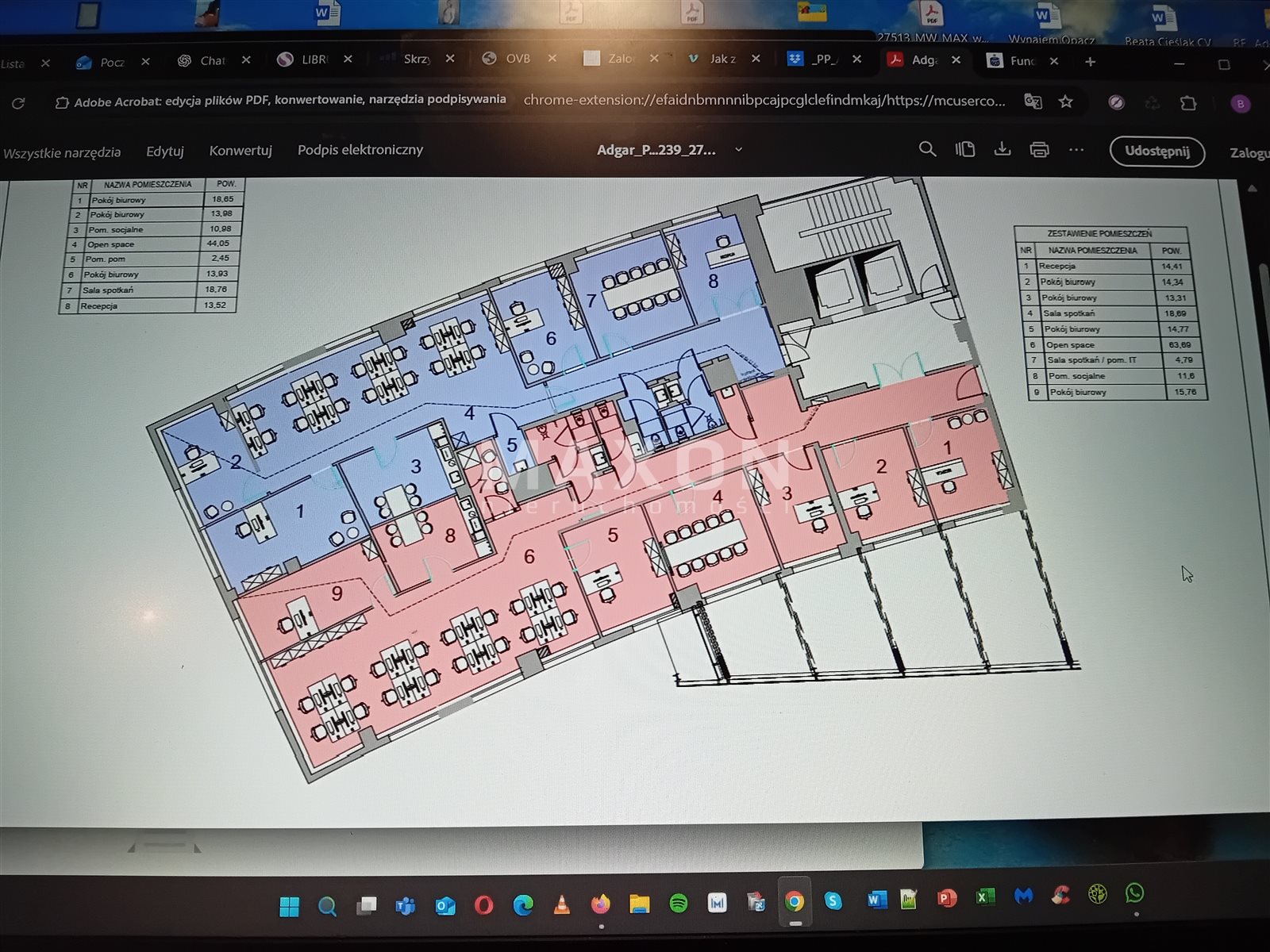Open the Konwertuj menu

241,150
